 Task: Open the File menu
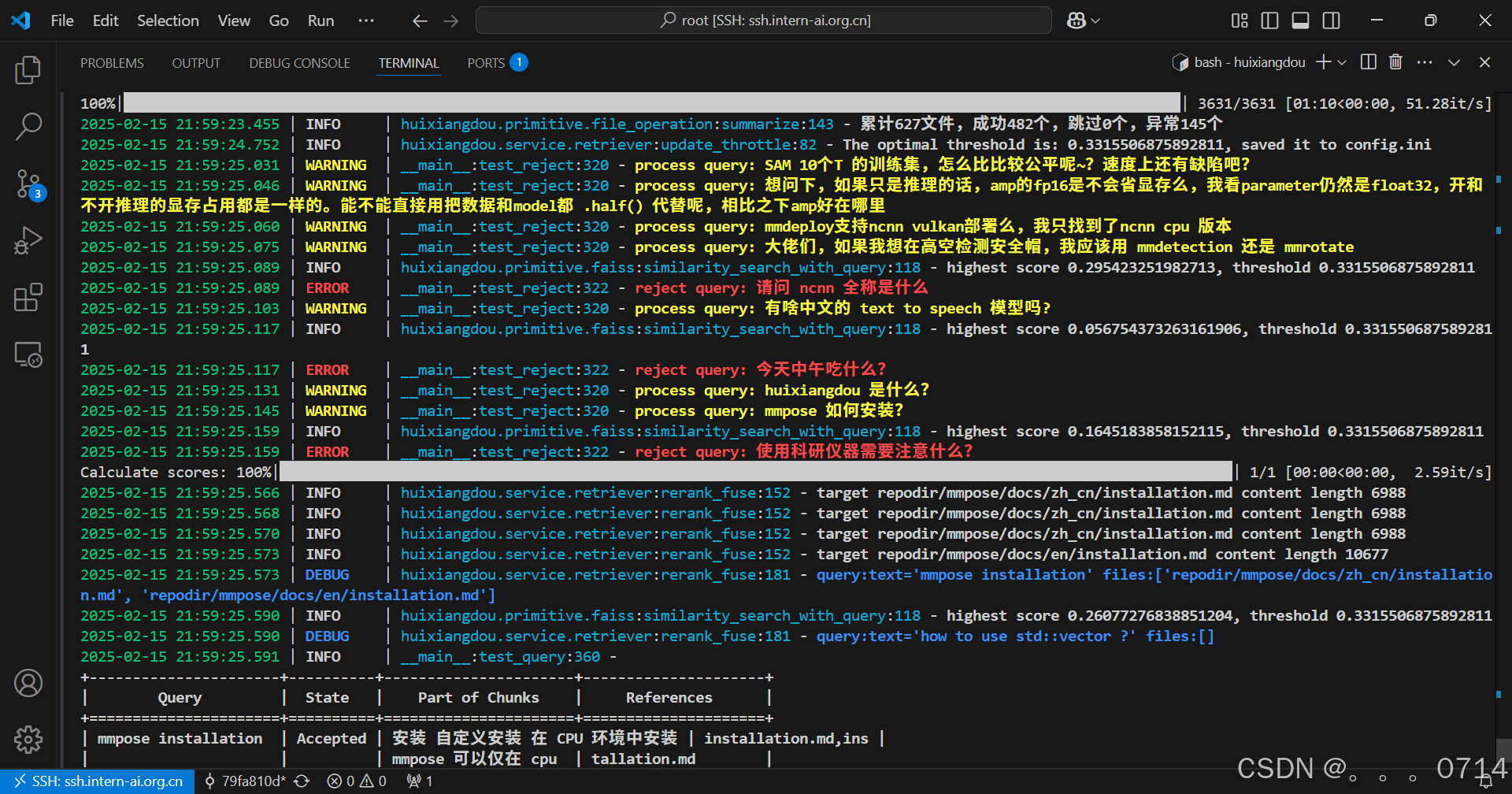[62, 20]
